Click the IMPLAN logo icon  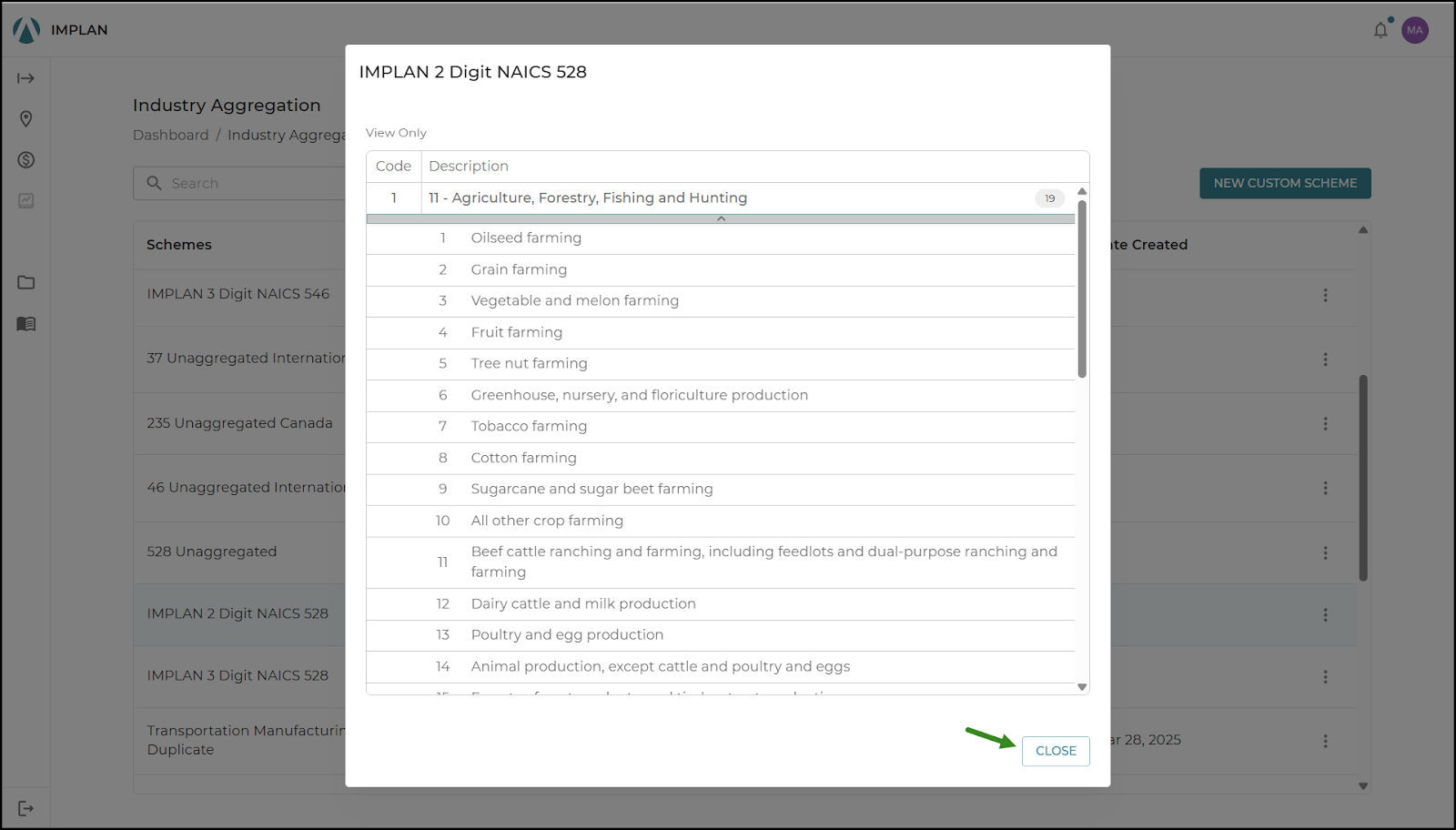(26, 30)
